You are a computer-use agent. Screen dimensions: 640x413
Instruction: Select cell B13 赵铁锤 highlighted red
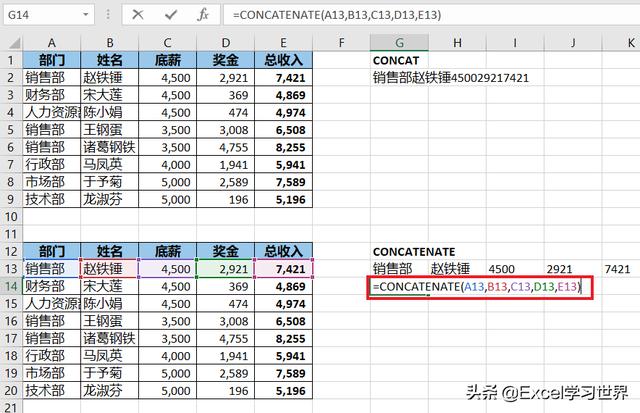tap(110, 269)
